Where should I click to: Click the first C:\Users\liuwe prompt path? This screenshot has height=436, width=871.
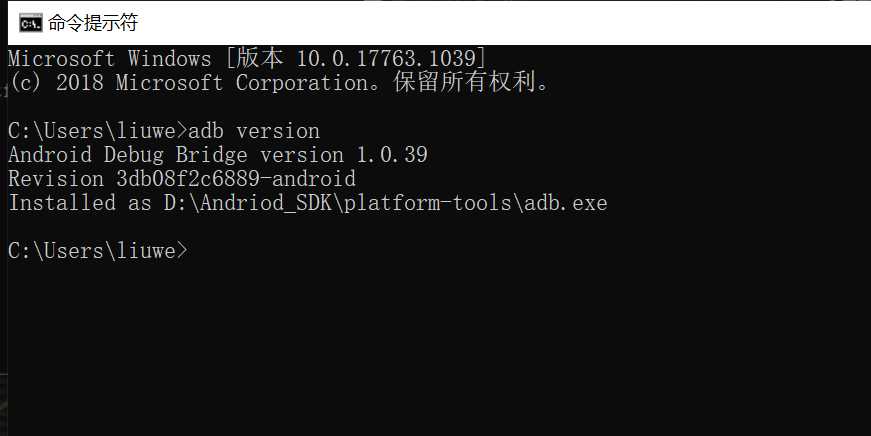(x=92, y=131)
